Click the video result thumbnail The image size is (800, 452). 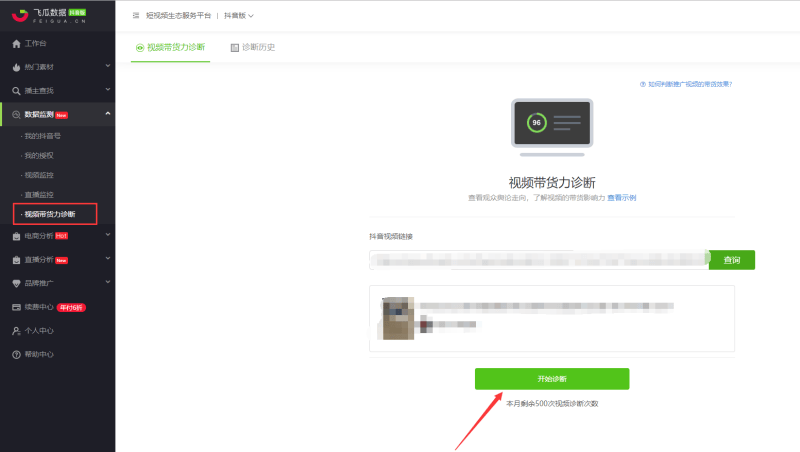(x=398, y=318)
